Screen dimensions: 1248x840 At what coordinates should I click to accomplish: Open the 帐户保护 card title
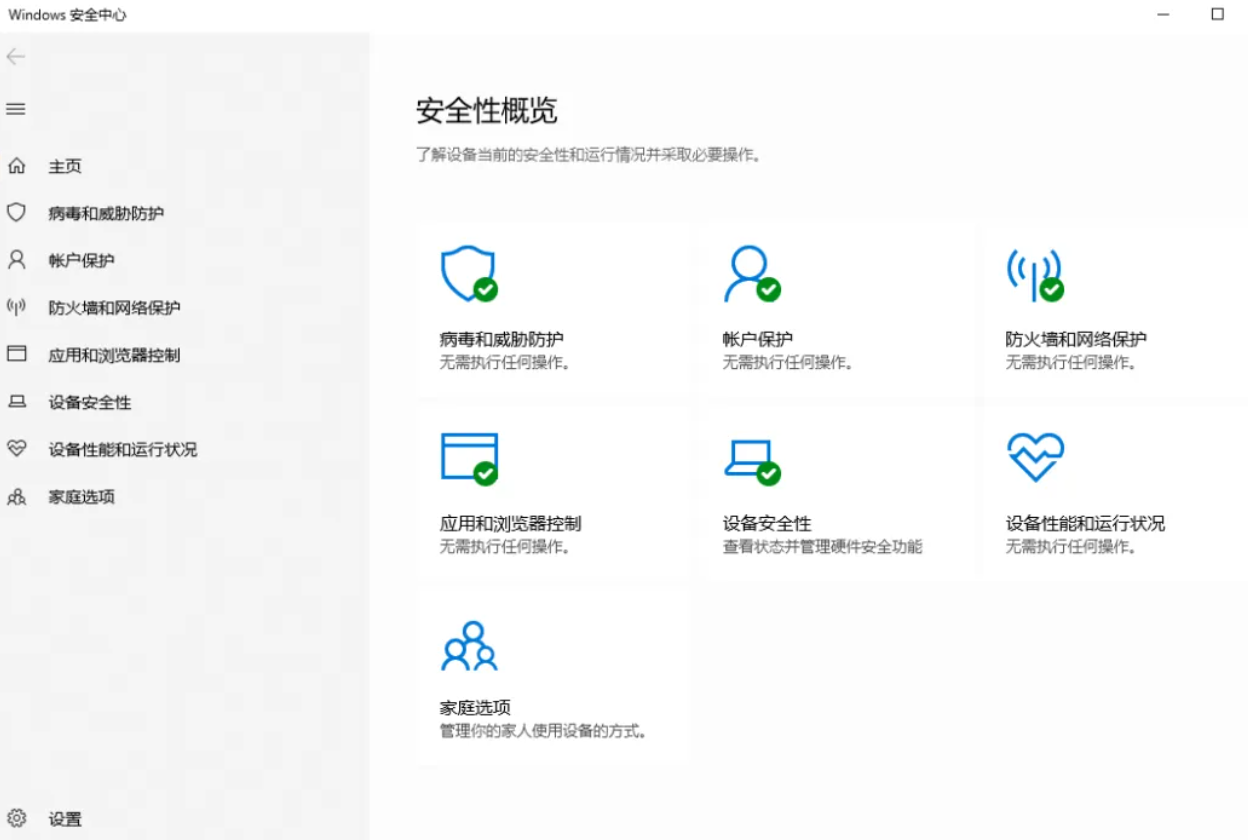[x=758, y=339]
